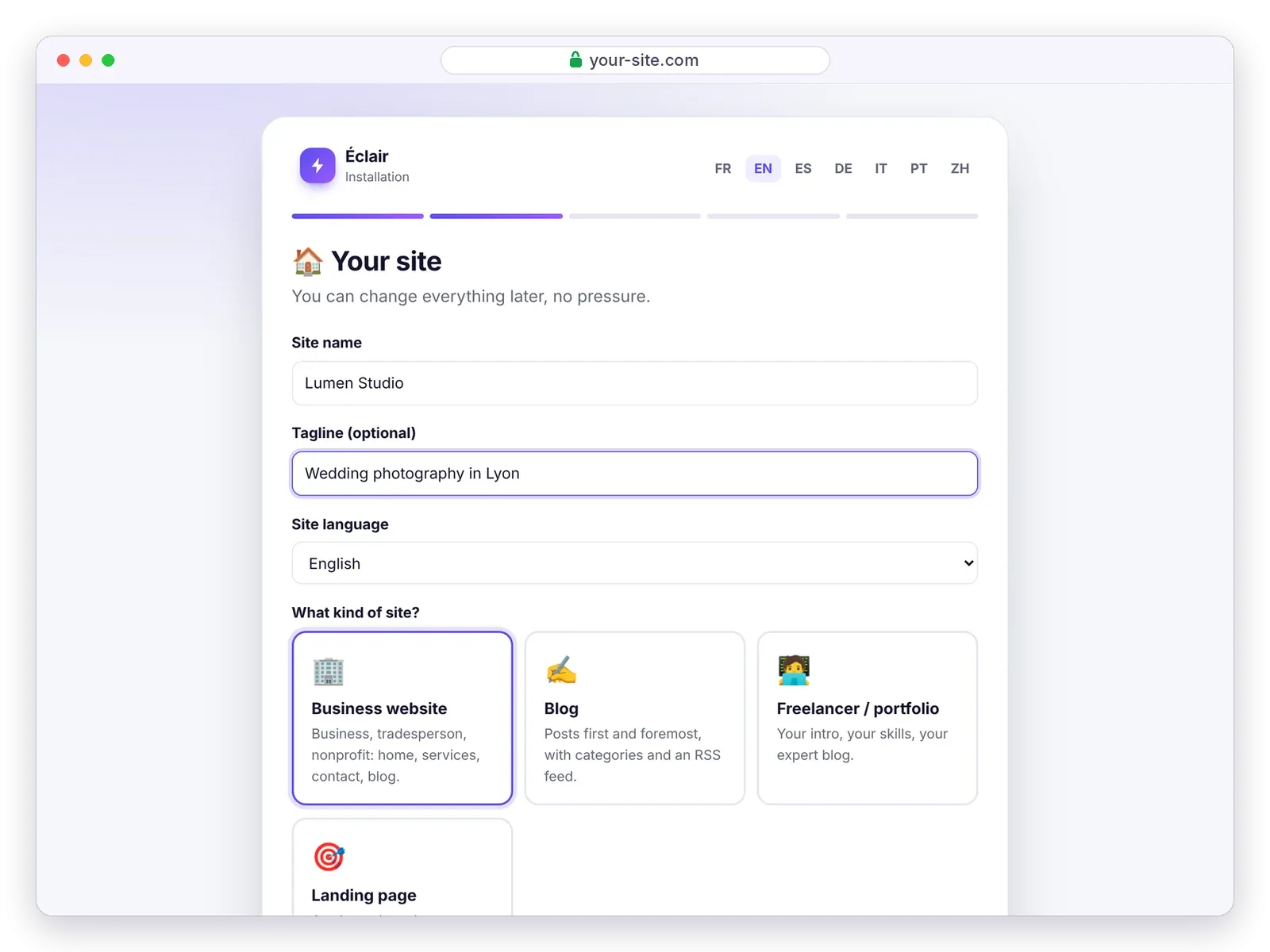Select the Landing page option
The image size is (1270, 952).
tap(402, 867)
